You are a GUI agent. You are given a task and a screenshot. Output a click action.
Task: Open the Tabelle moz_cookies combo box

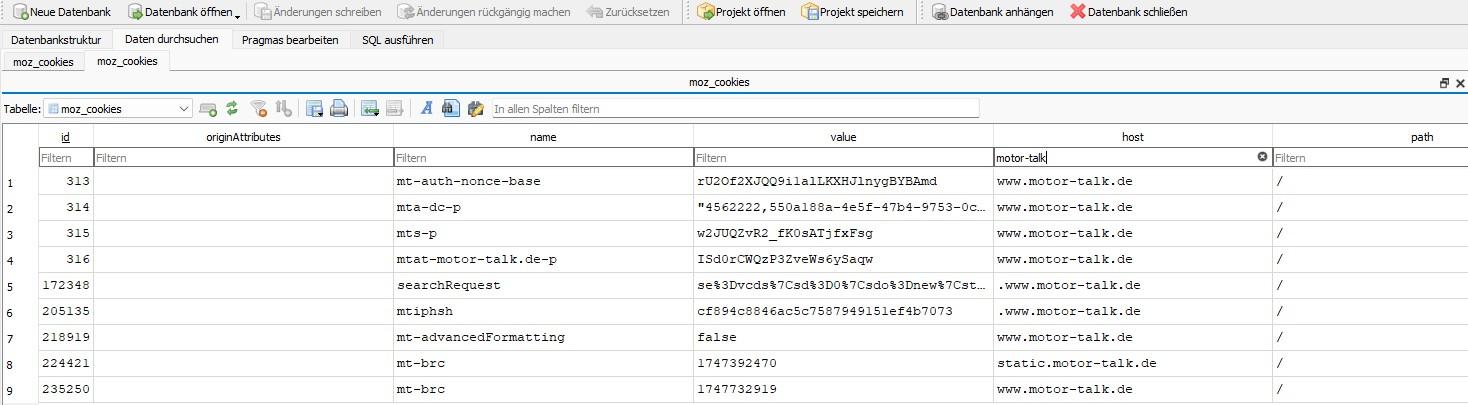tap(118, 108)
